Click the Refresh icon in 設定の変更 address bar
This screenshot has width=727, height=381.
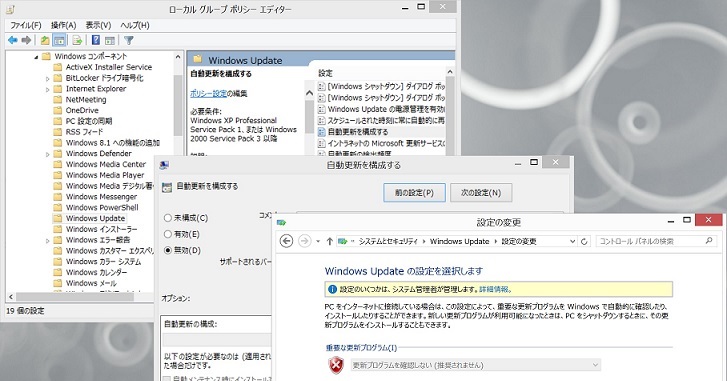[x=584, y=241]
